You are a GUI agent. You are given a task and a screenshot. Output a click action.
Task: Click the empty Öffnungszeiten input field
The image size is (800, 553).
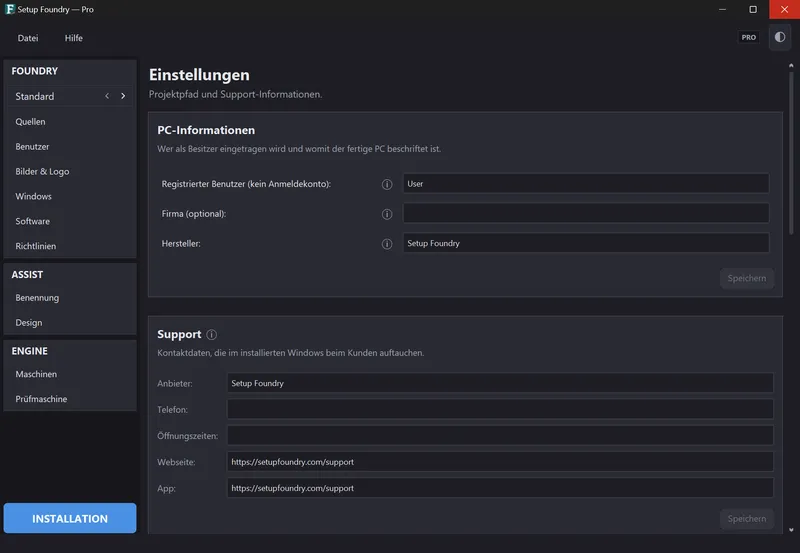click(500, 436)
